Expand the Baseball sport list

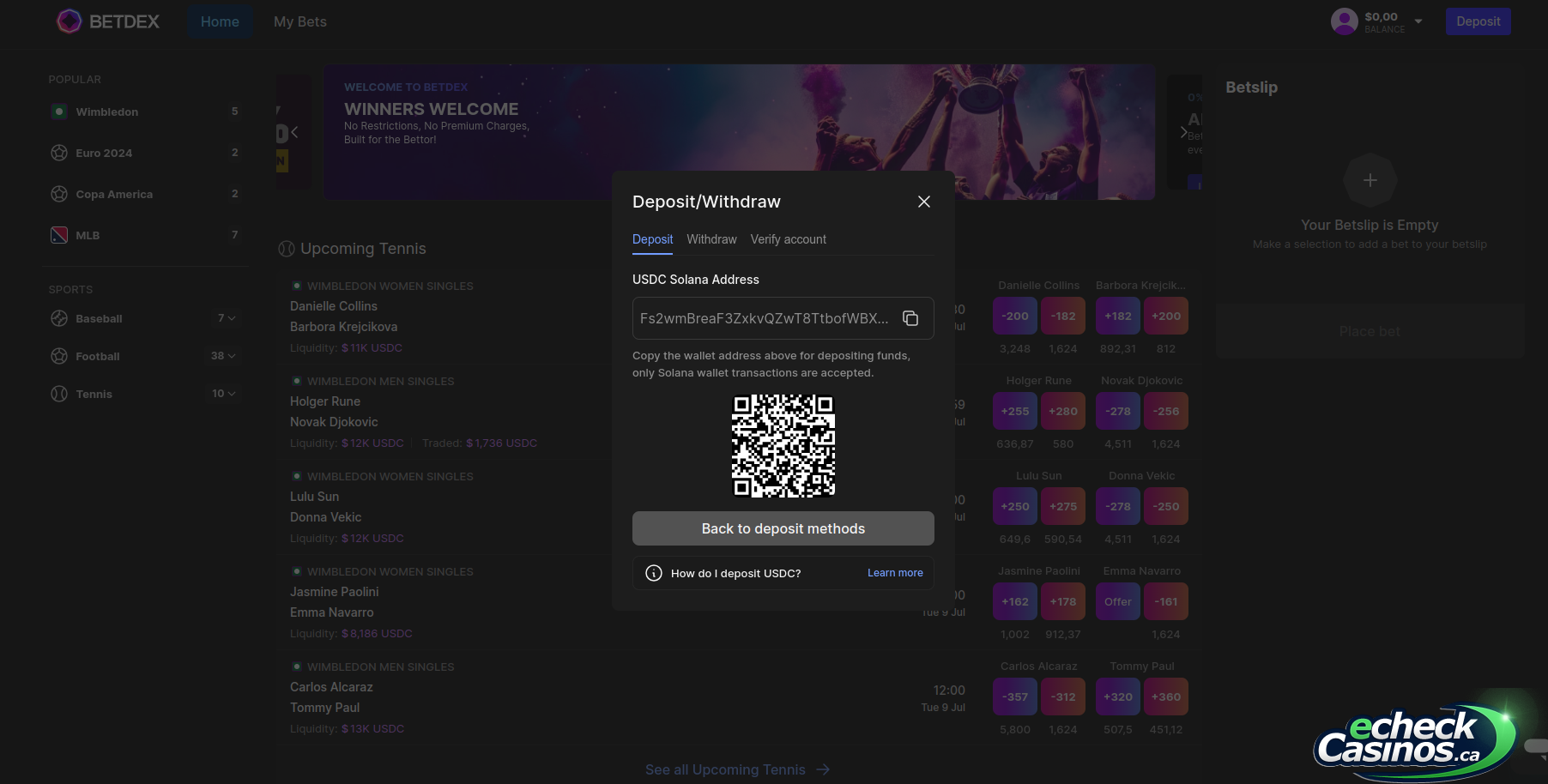coord(226,318)
